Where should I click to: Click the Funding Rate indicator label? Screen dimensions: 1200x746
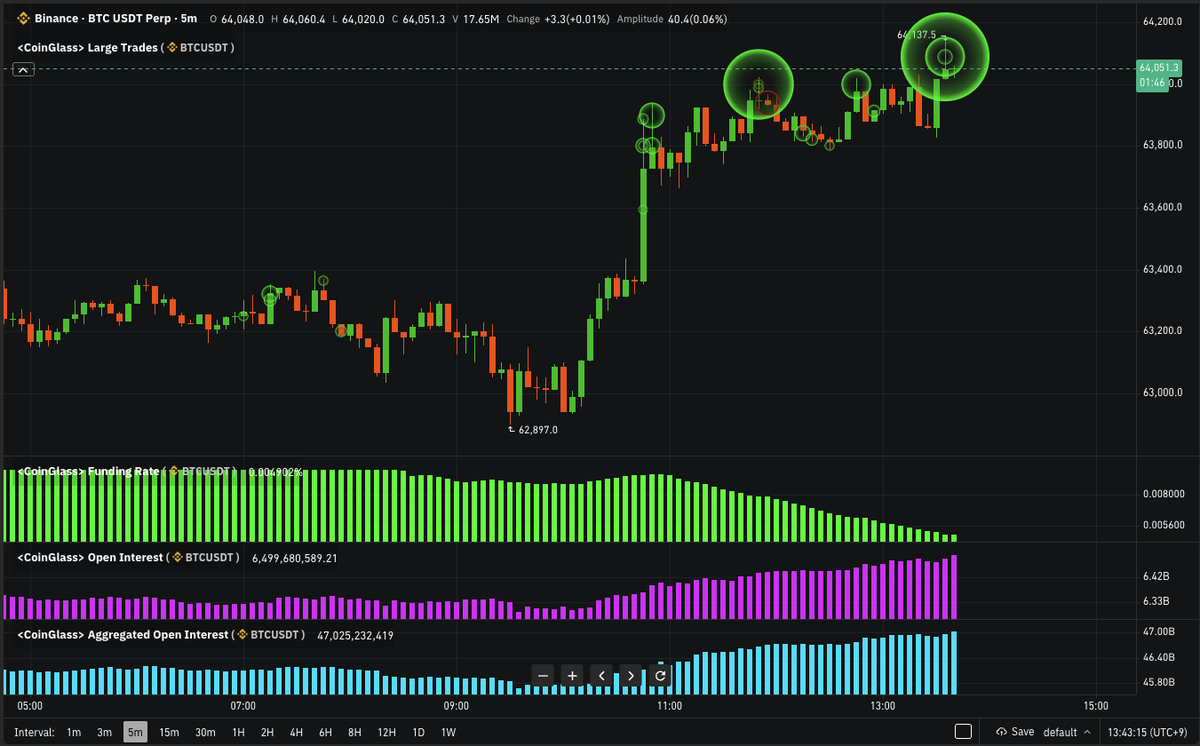(88, 471)
